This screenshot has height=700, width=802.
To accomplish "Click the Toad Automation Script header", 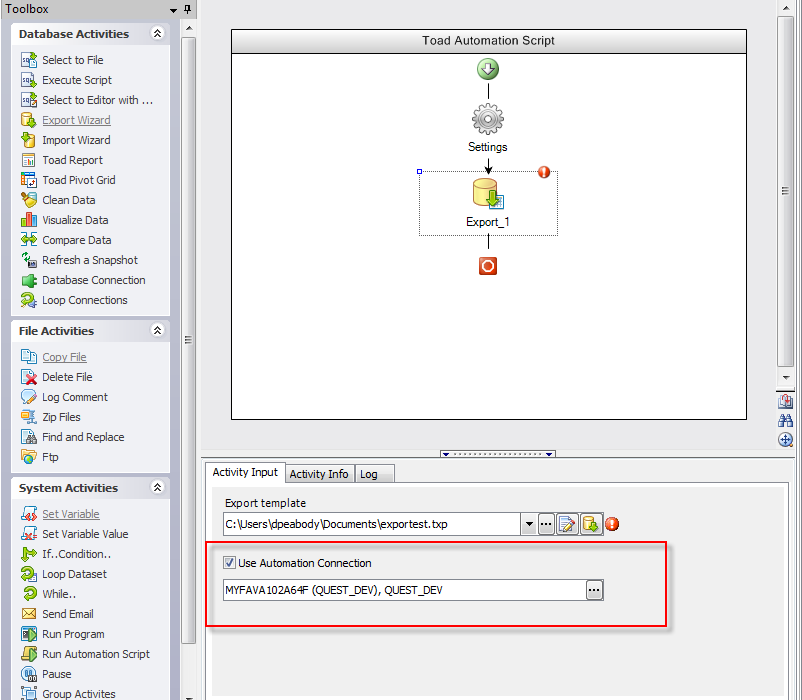I will [488, 41].
